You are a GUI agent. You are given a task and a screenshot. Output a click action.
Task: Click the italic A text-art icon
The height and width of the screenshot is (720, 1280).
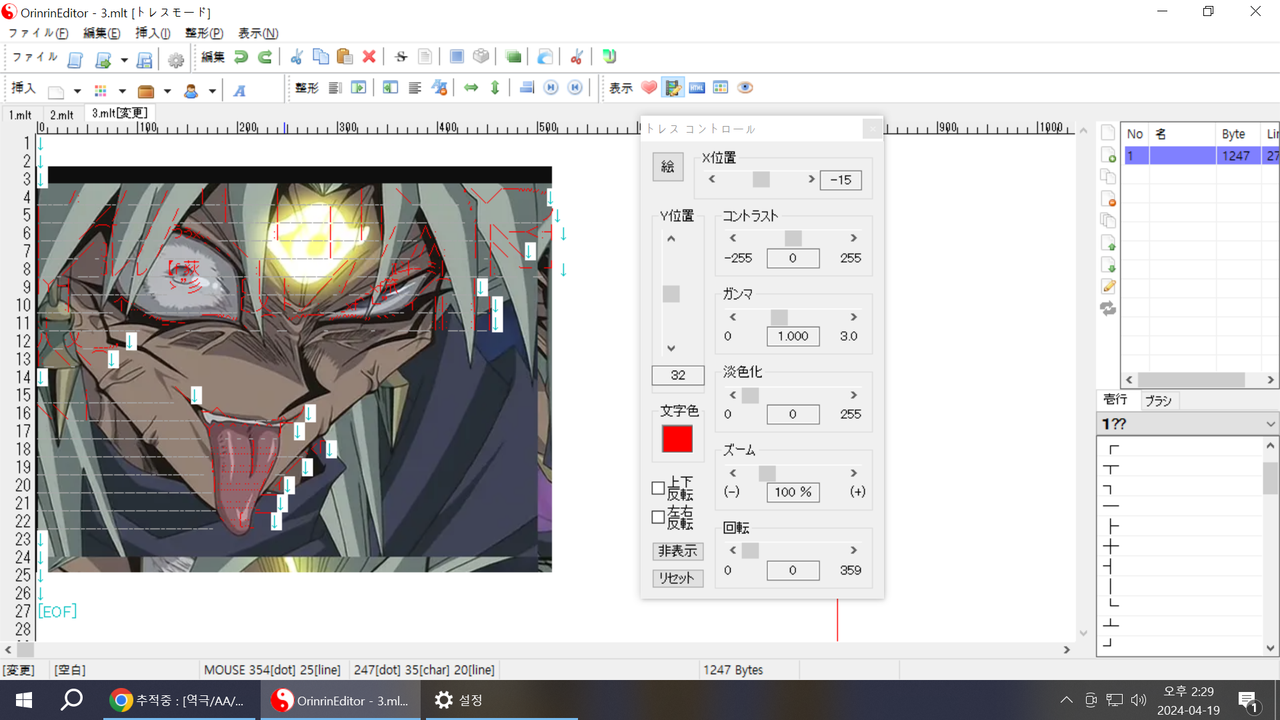(x=240, y=90)
